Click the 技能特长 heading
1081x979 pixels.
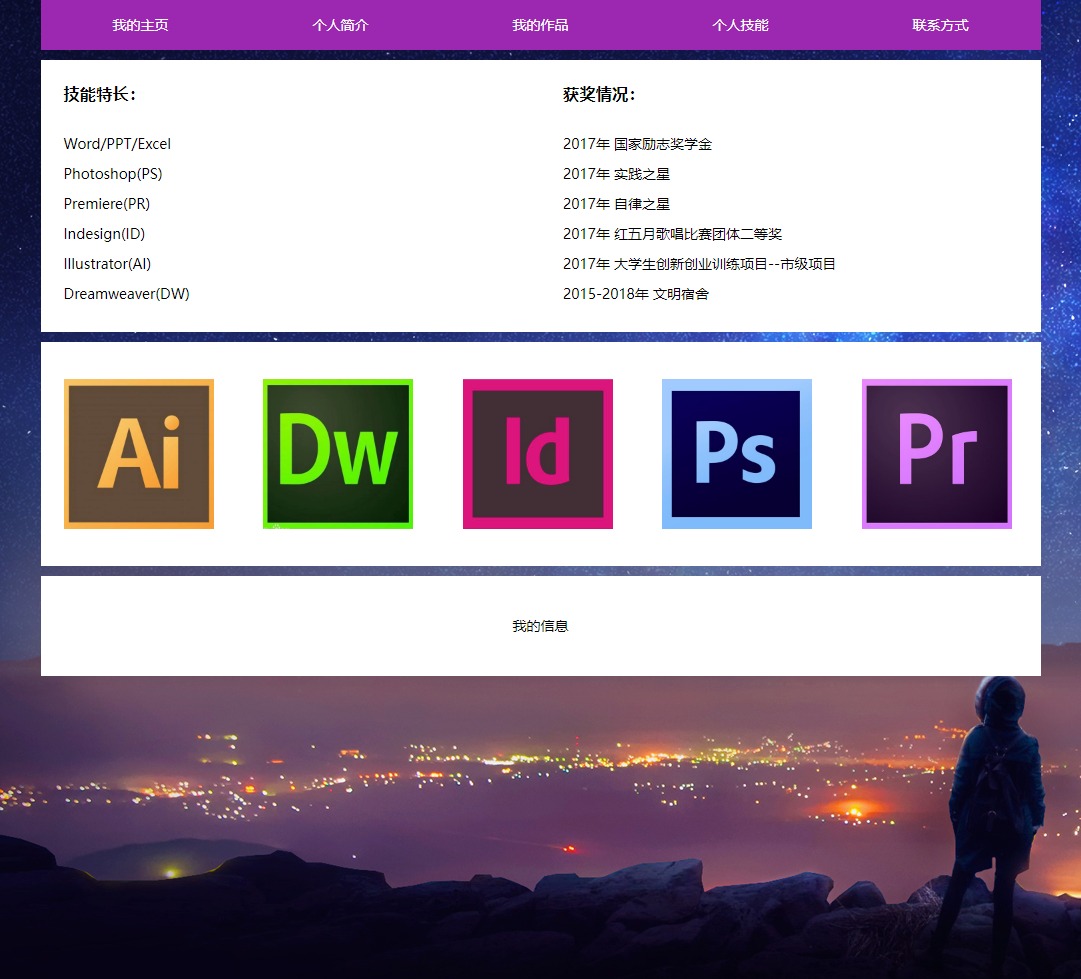click(x=100, y=95)
